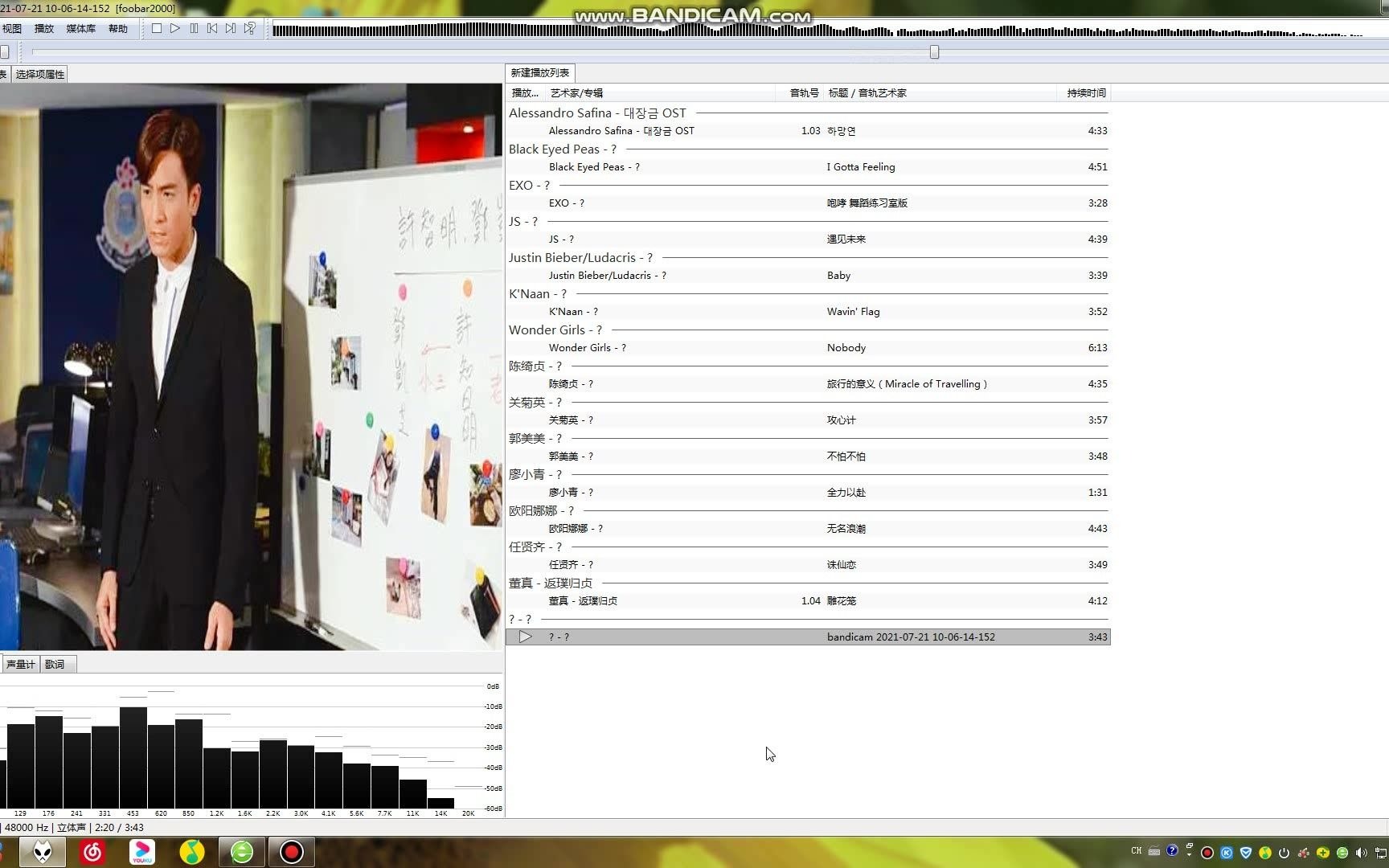The height and width of the screenshot is (868, 1389).
Task: Select the 廖小青 track 全力以赴
Action: (808, 492)
